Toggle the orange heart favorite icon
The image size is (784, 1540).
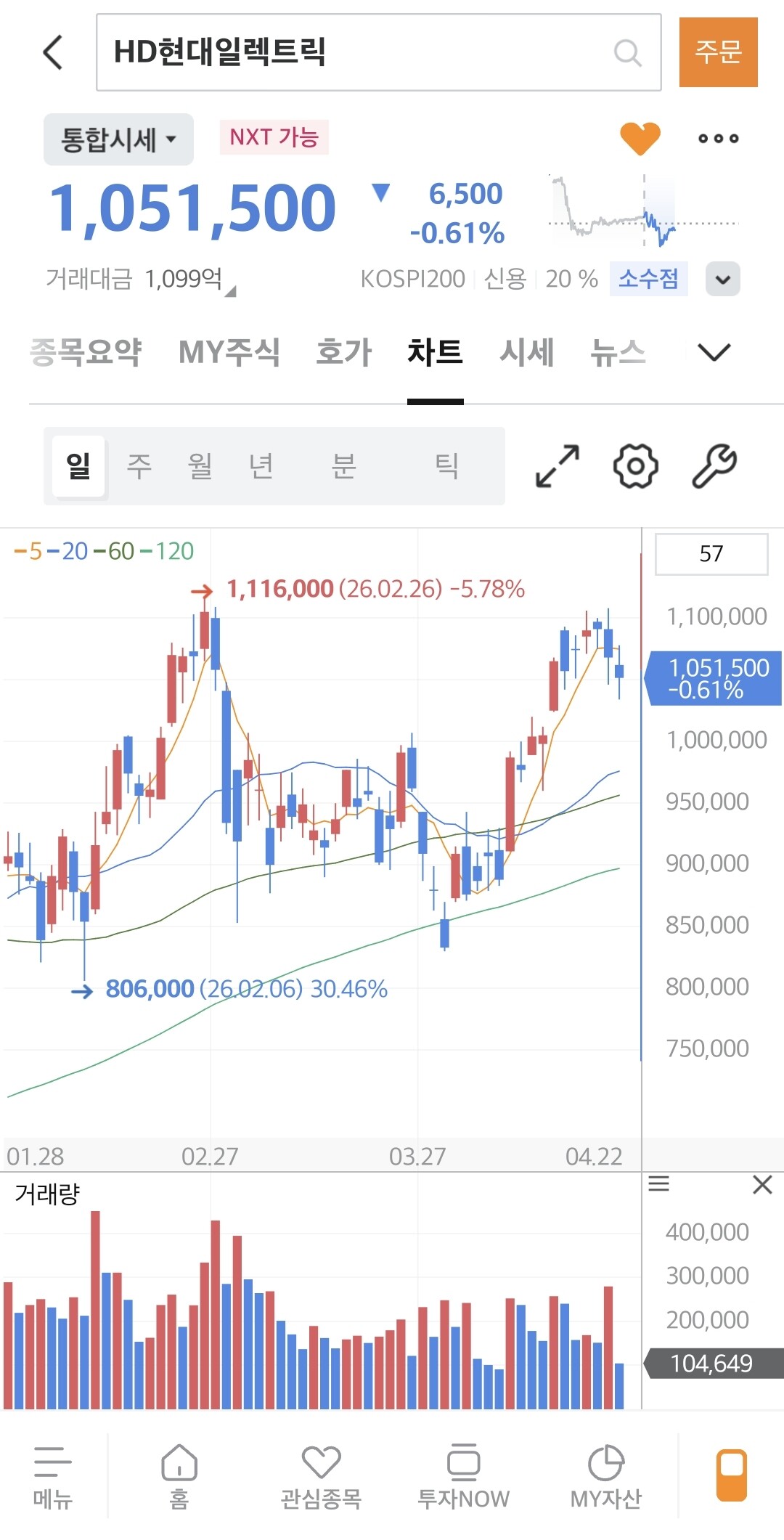coord(640,138)
